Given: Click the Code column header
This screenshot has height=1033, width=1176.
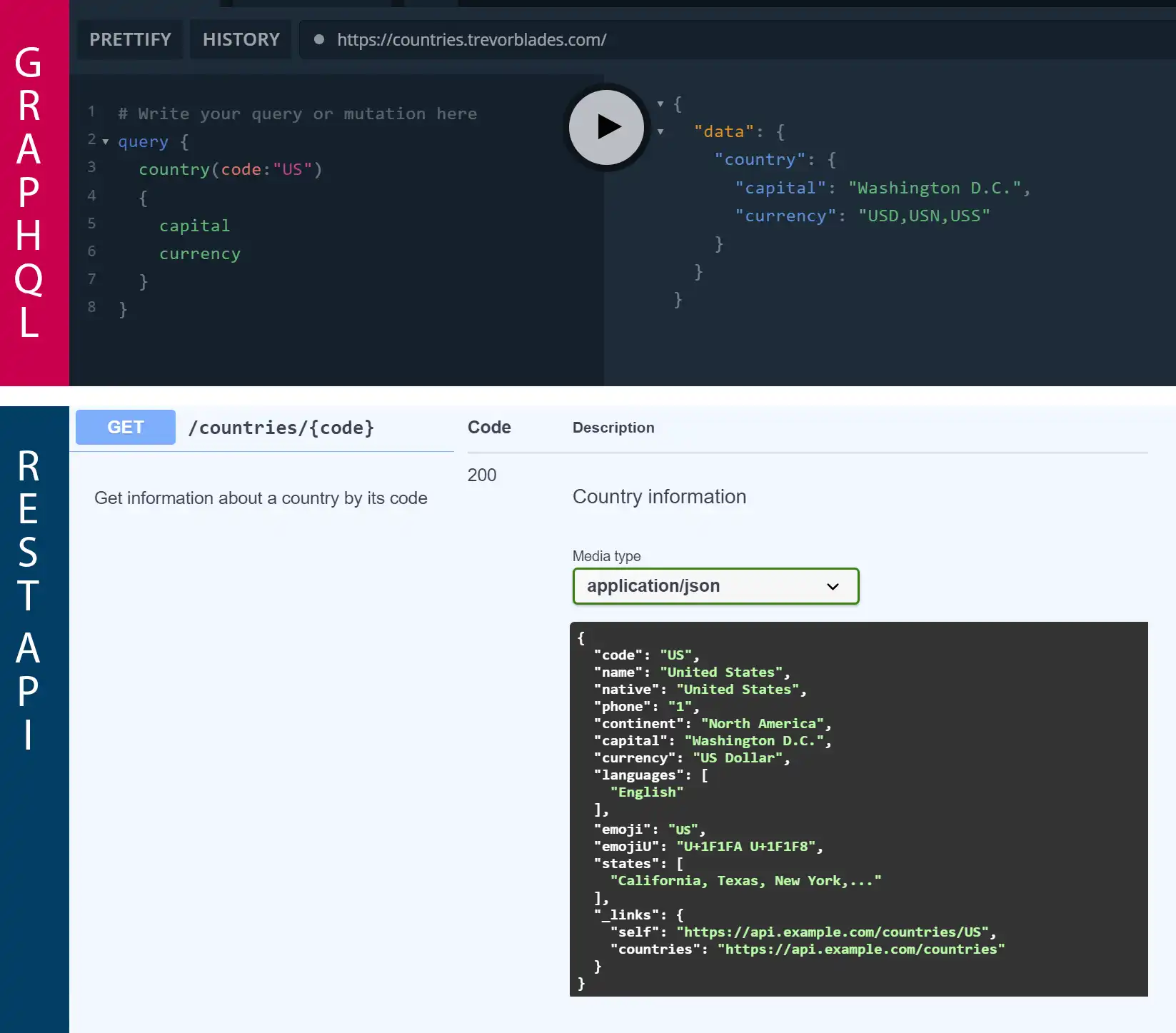Looking at the screenshot, I should click(489, 427).
